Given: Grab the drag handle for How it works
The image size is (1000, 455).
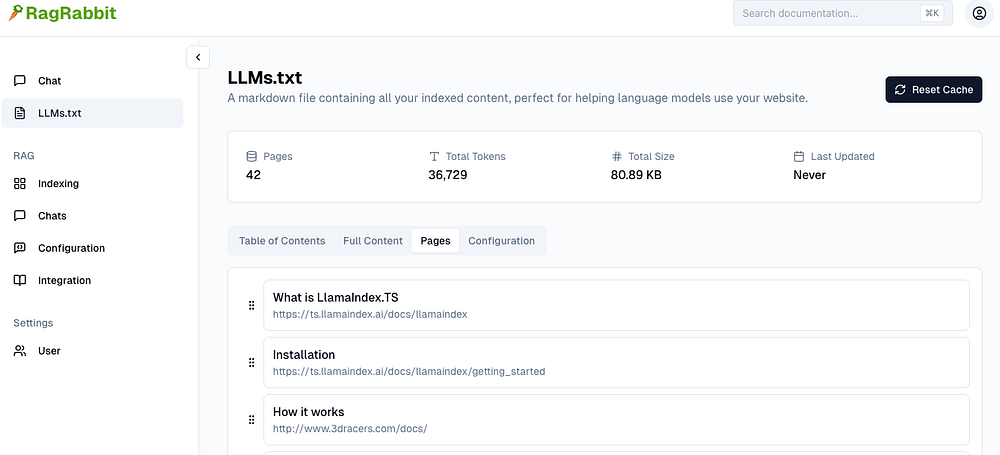Looking at the screenshot, I should click(251, 419).
